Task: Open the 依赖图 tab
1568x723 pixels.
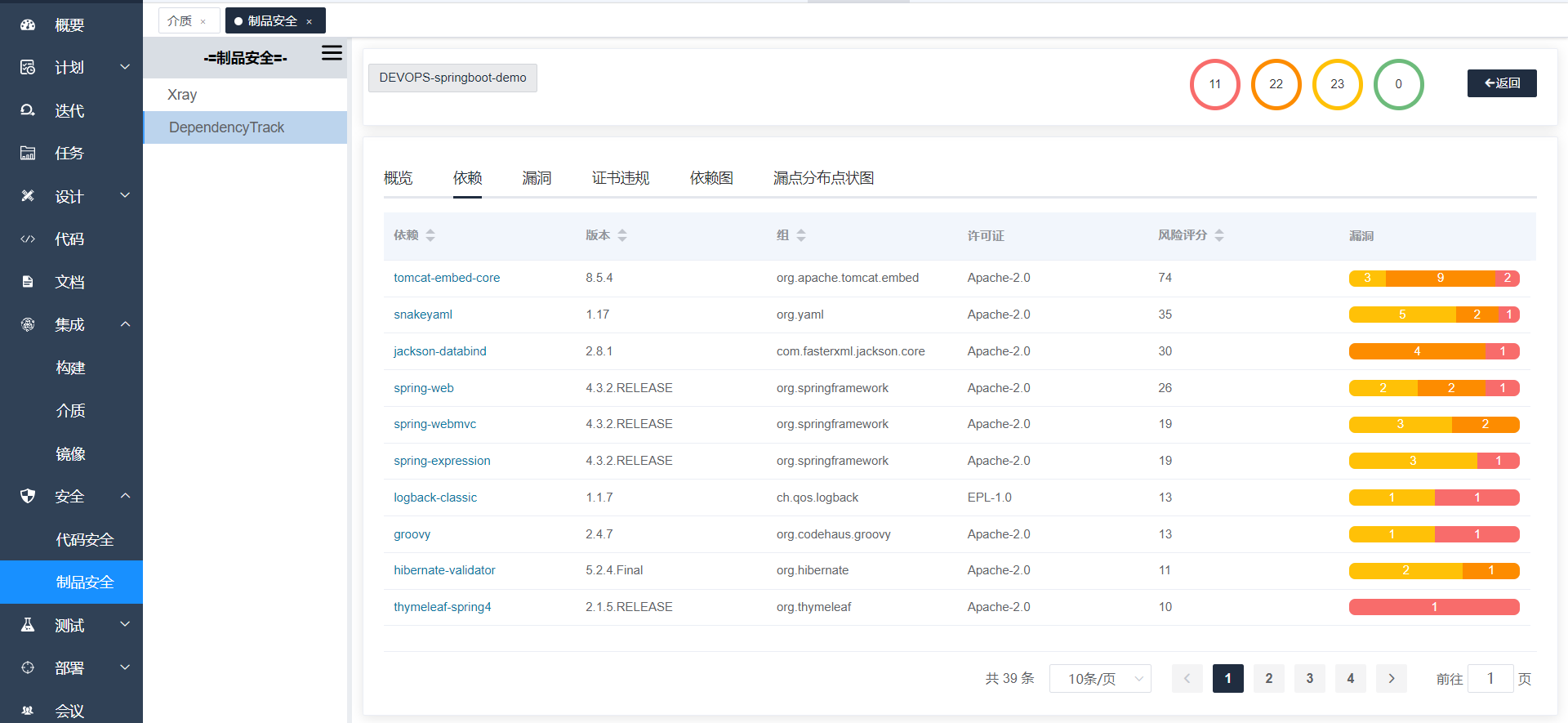Action: tap(710, 178)
